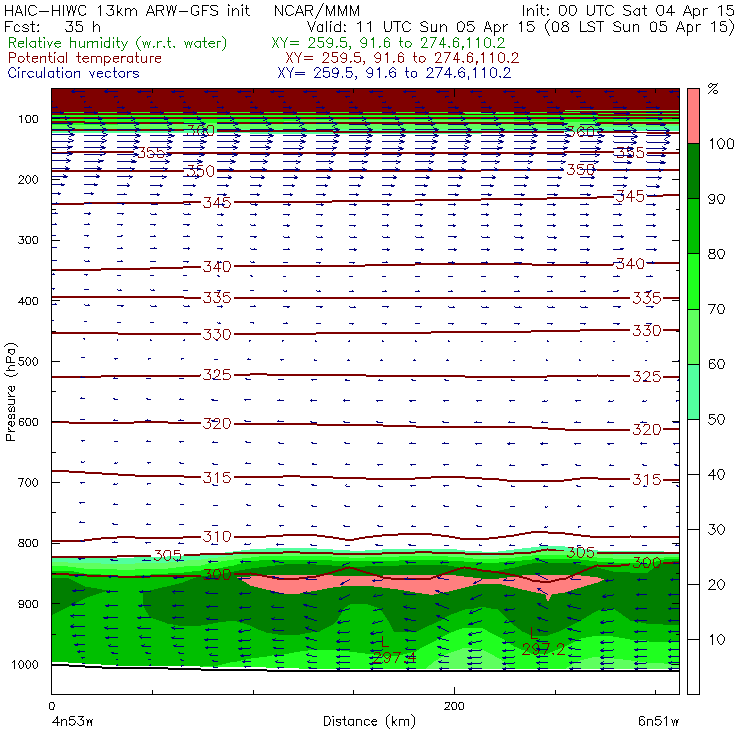Choose the 60-70% light green colorbar segment
This screenshot has height=740, width=740.
pyautogui.click(x=693, y=336)
